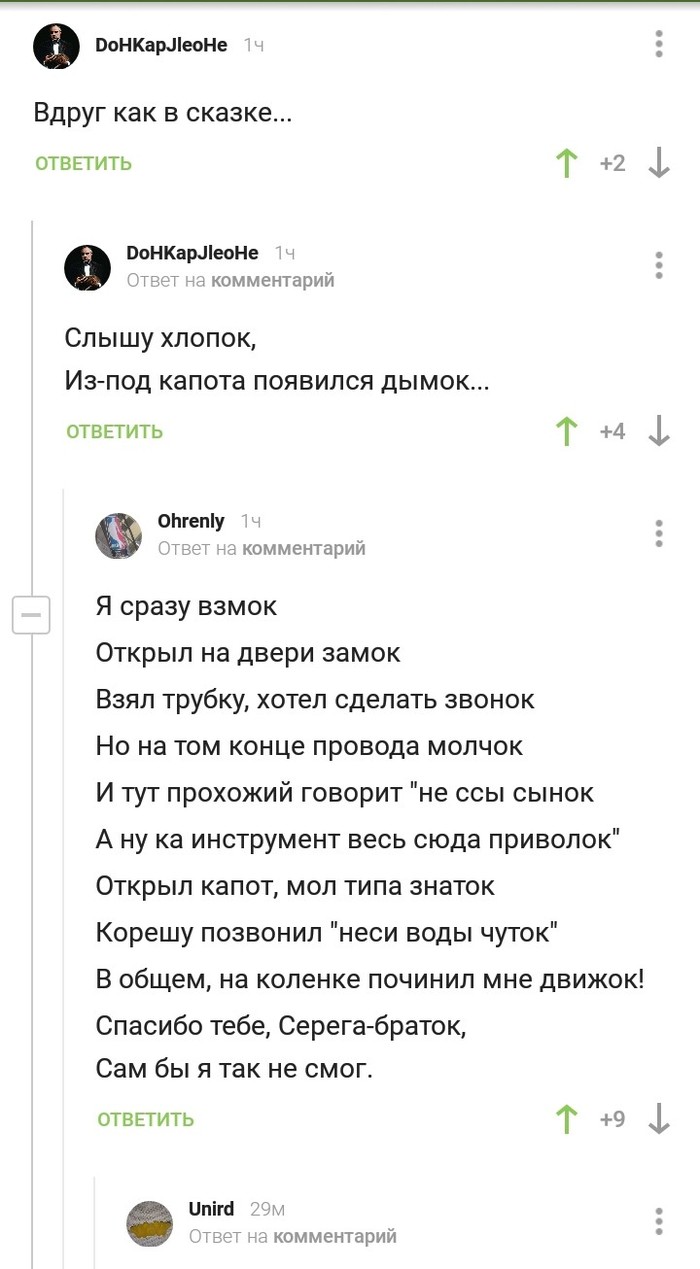The width and height of the screenshot is (700, 1269).
Task: Downvote Ohrenly's poem comment
Action: click(659, 1119)
